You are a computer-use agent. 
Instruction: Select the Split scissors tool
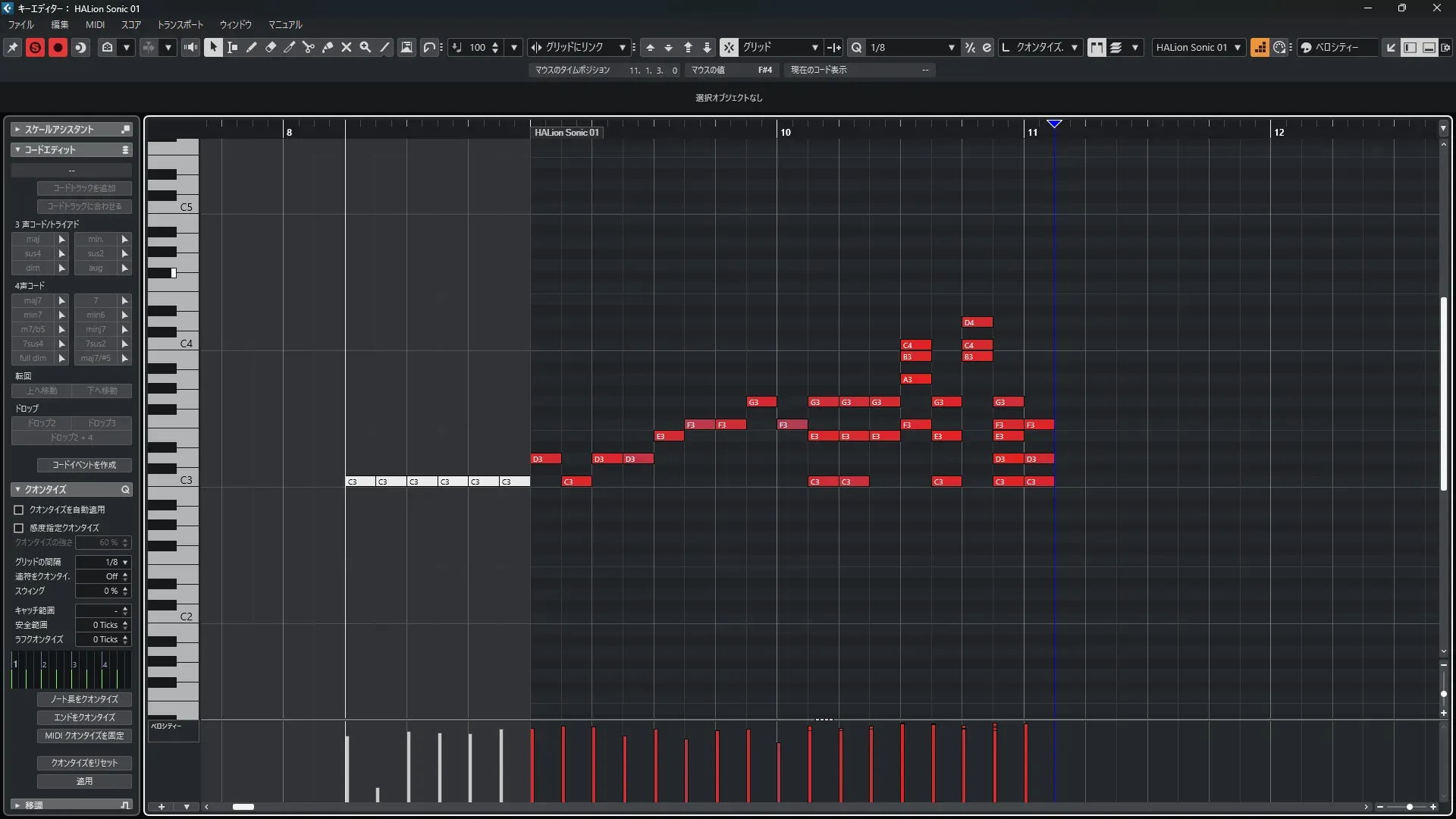pos(308,47)
